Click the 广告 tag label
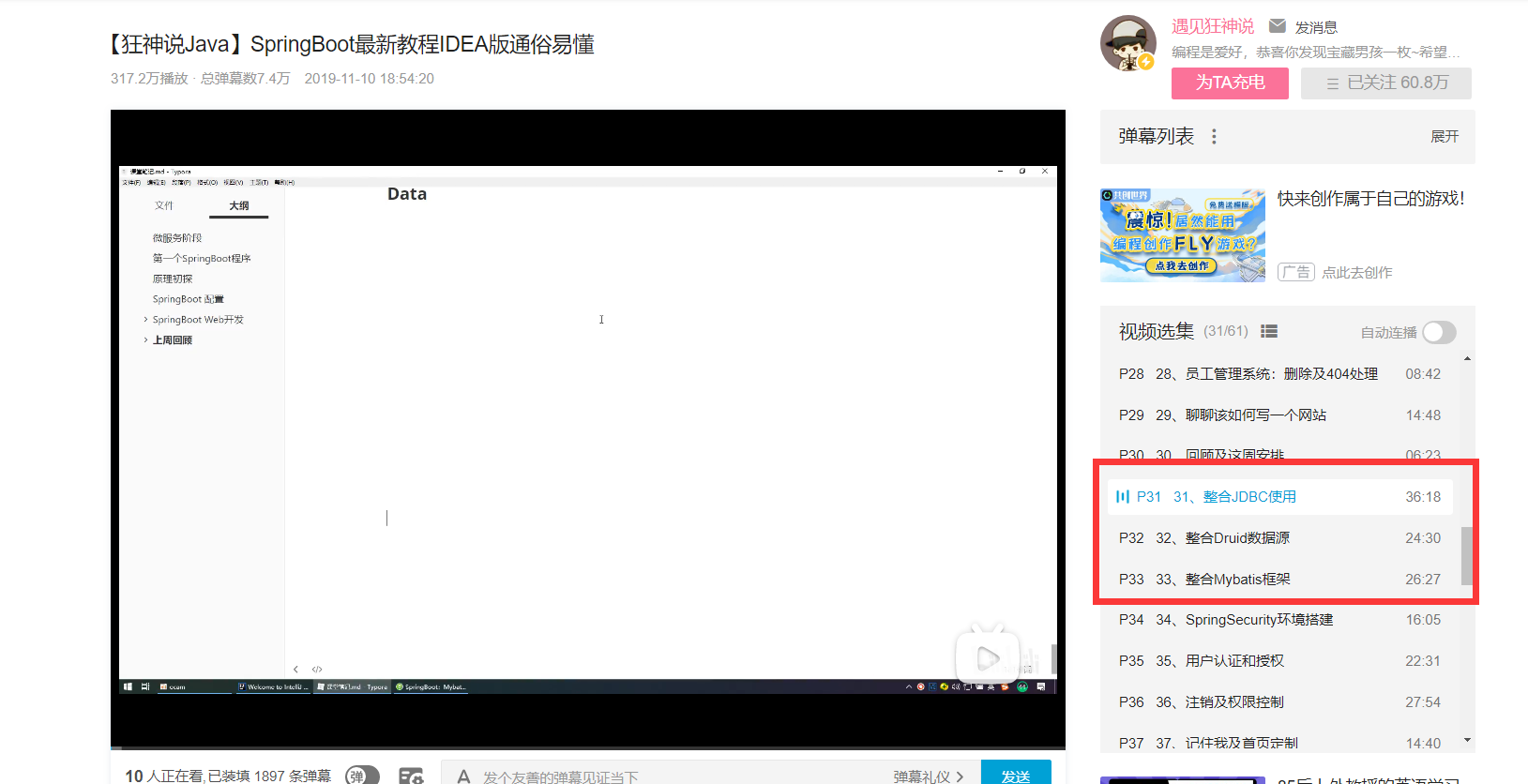 (x=1295, y=272)
